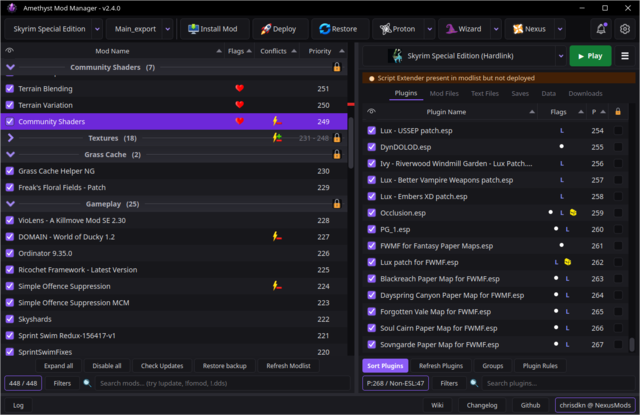Click the Check Updates button
640x415 pixels.
[162, 366]
